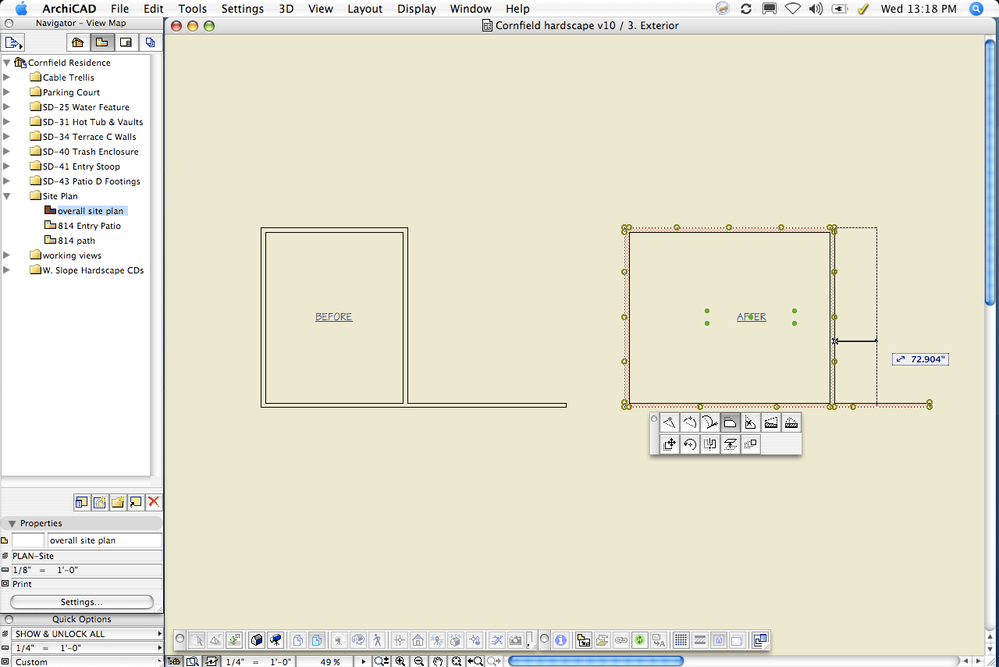The height and width of the screenshot is (667, 999).
Task: Switch to View Map folder icon
Action: (x=102, y=43)
